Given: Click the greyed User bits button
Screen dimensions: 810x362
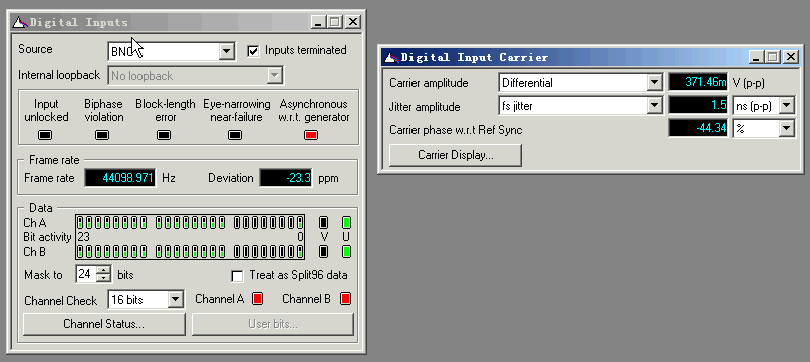Looking at the screenshot, I should [x=273, y=324].
